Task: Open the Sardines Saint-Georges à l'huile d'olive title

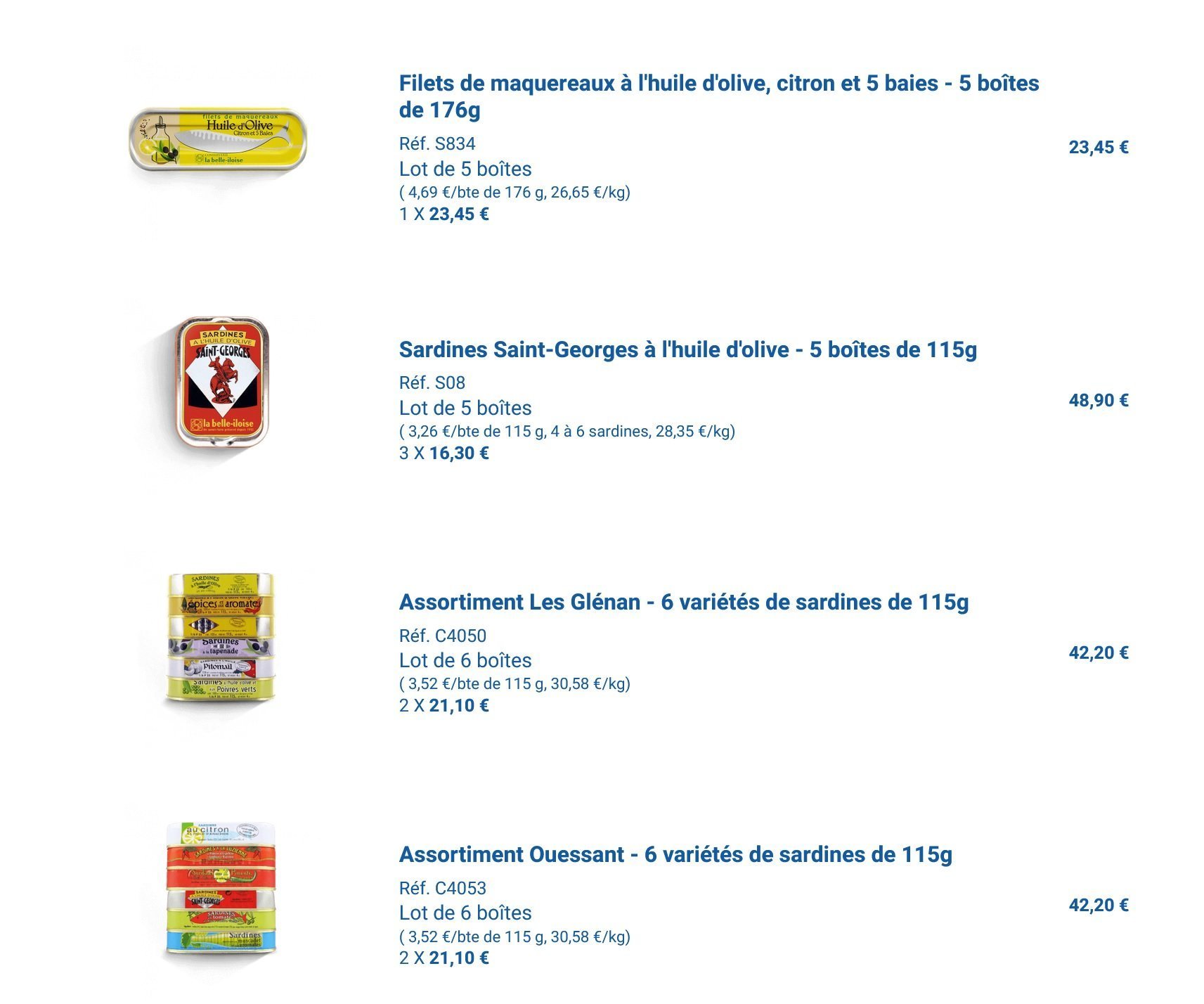Action: pyautogui.click(x=687, y=349)
